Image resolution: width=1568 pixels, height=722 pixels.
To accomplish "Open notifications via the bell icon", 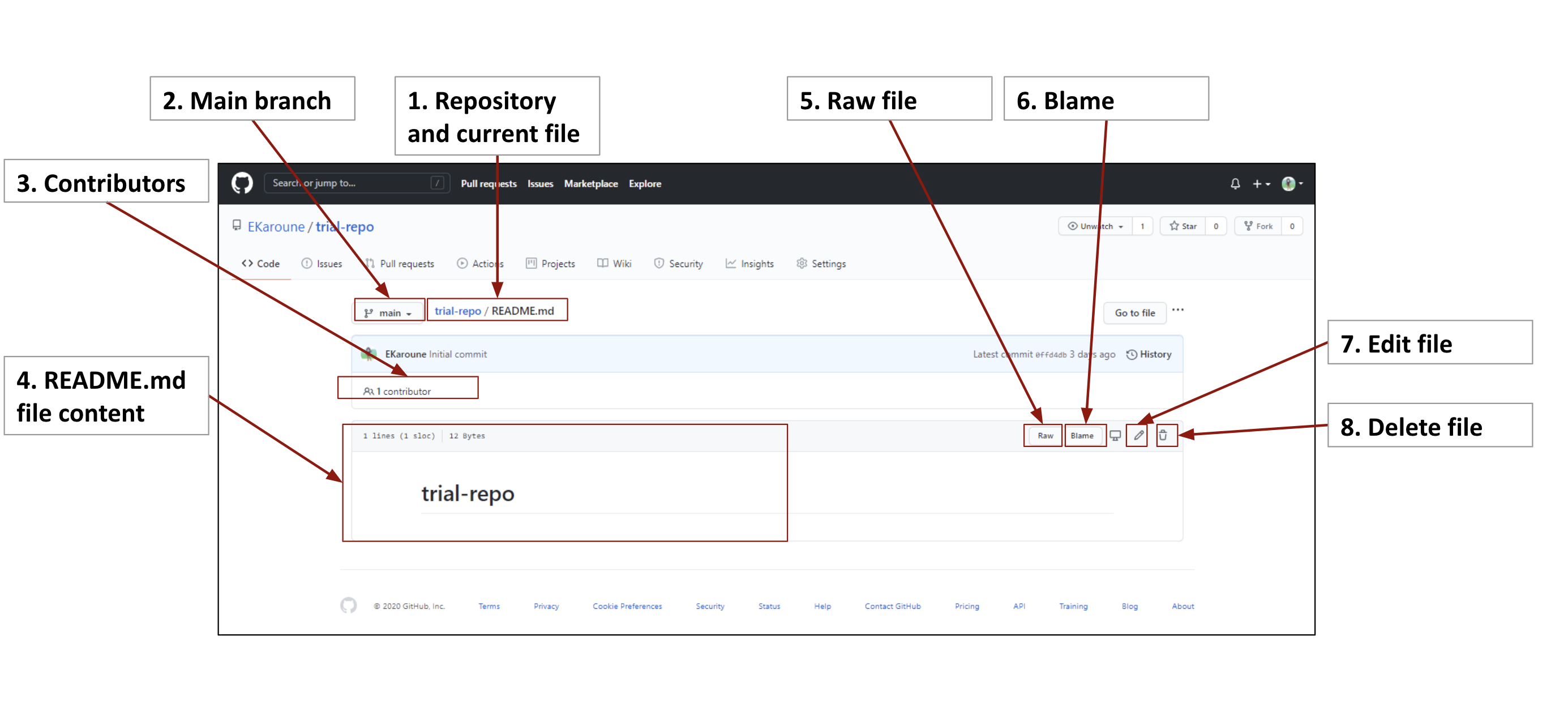I will [x=1236, y=183].
